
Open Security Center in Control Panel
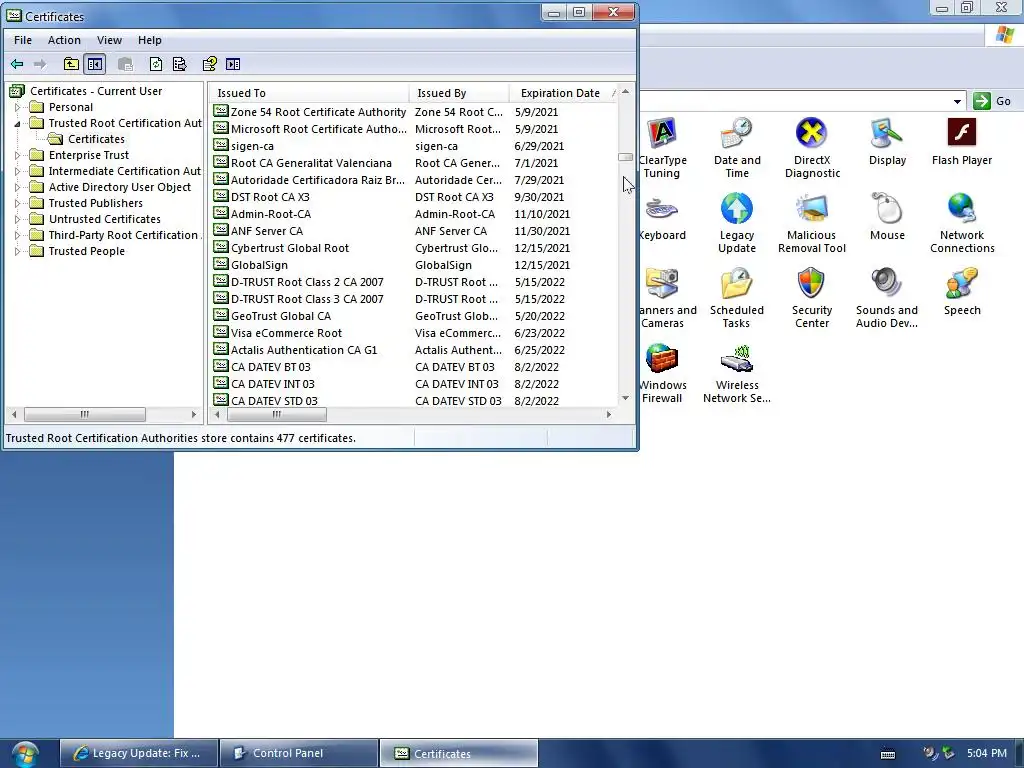[x=812, y=298]
